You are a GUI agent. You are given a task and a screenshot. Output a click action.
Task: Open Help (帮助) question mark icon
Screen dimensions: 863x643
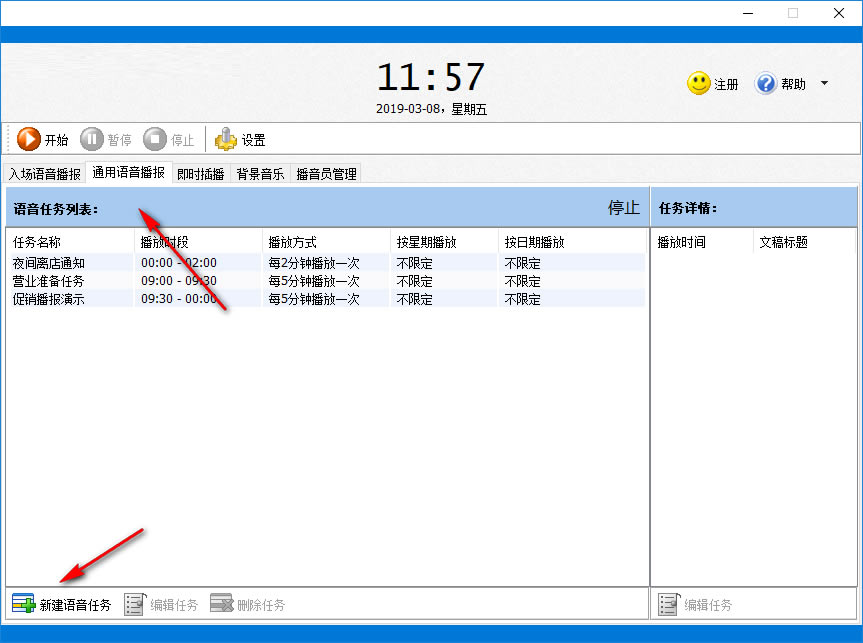point(765,84)
